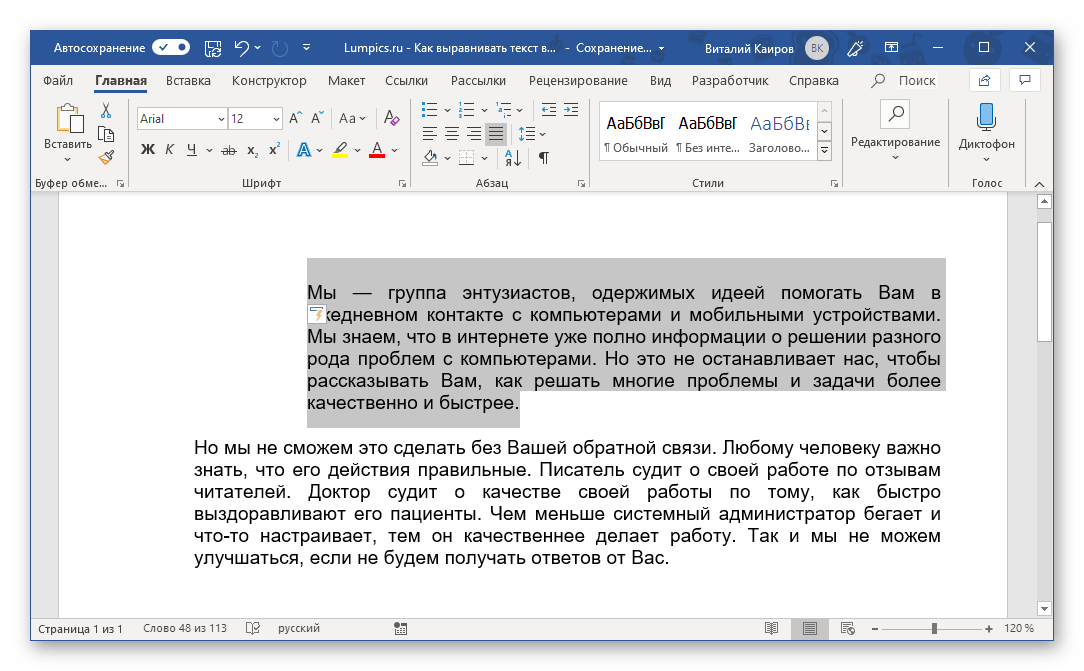Clear all formatting with the eraser icon
Image resolution: width=1084 pixels, height=671 pixels.
391,119
